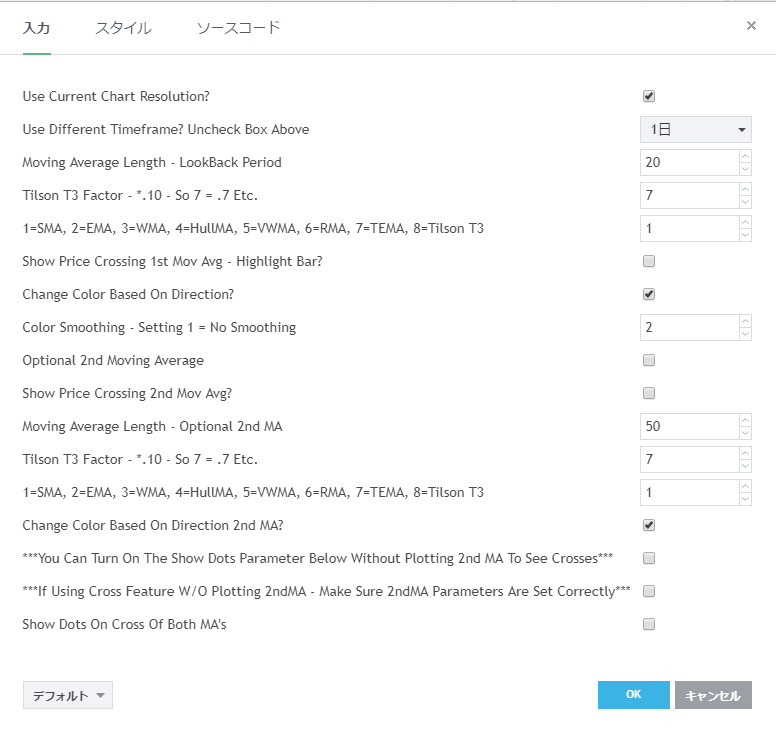Disable Change Color Based On Direction 2nd MA
776x734 pixels.
tap(649, 525)
